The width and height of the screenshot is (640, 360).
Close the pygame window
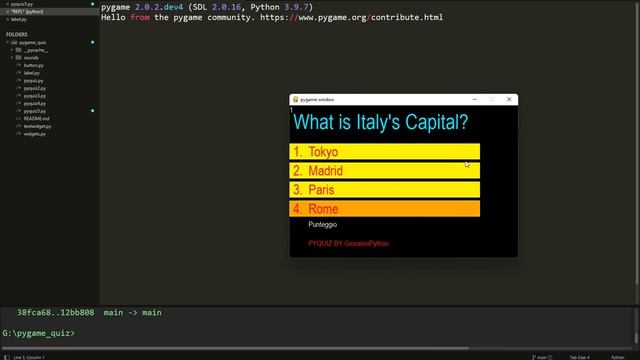pos(509,99)
